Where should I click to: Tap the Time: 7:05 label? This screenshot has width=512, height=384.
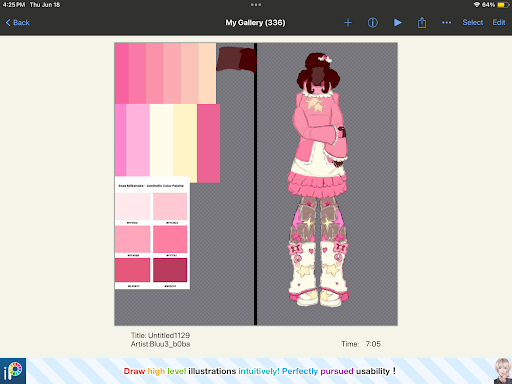pos(361,344)
